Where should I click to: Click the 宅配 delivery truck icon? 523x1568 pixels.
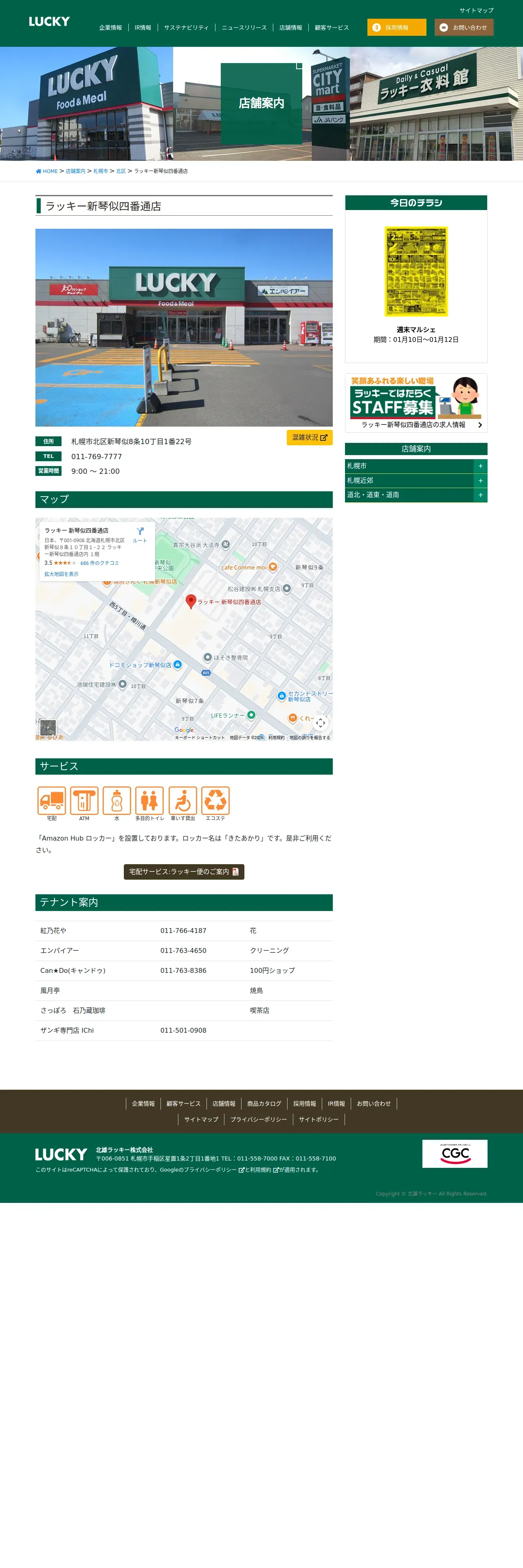[x=52, y=800]
